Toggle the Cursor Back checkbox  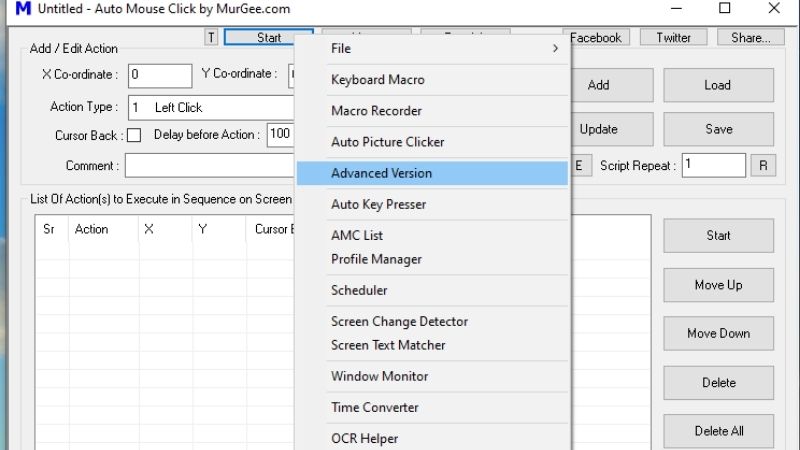(x=134, y=135)
